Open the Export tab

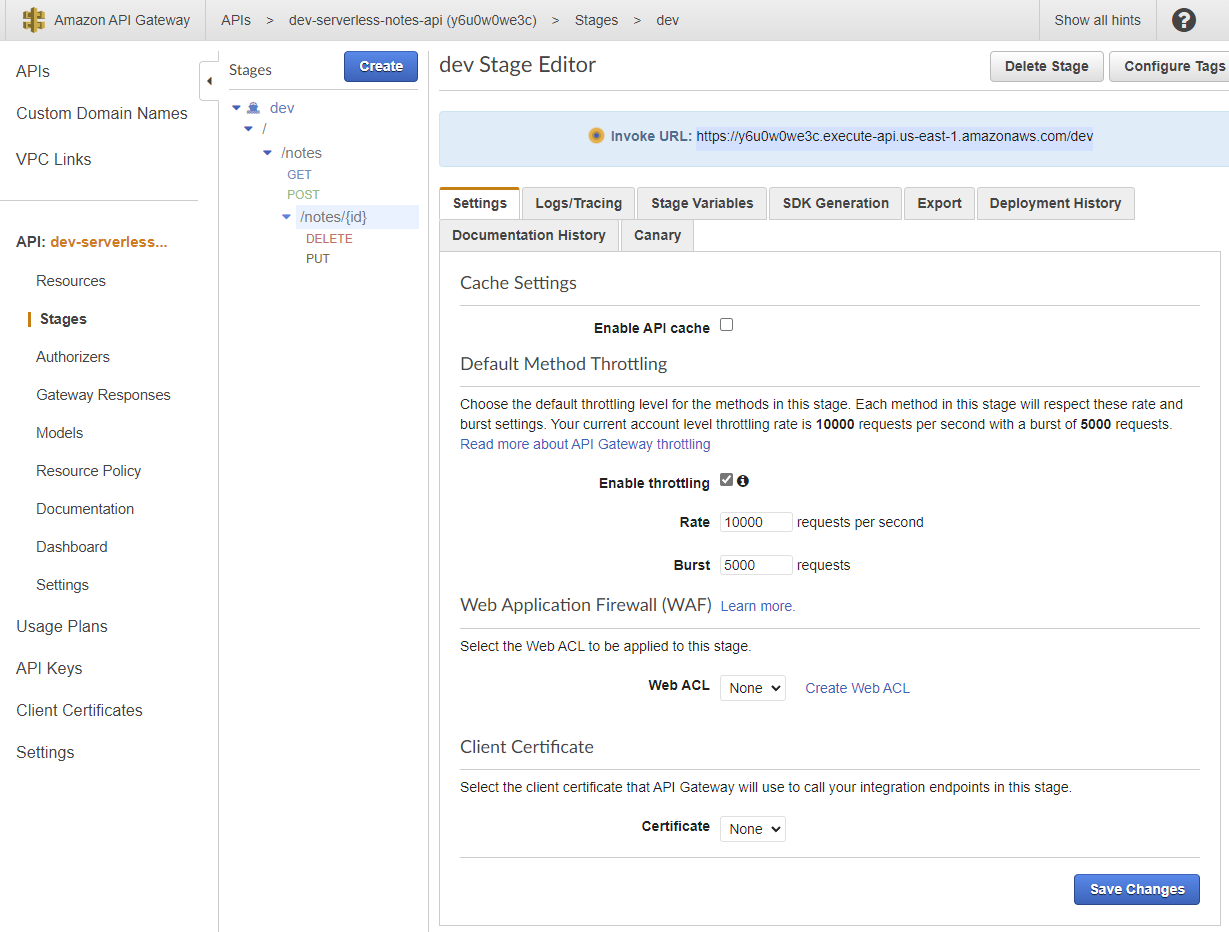940,203
